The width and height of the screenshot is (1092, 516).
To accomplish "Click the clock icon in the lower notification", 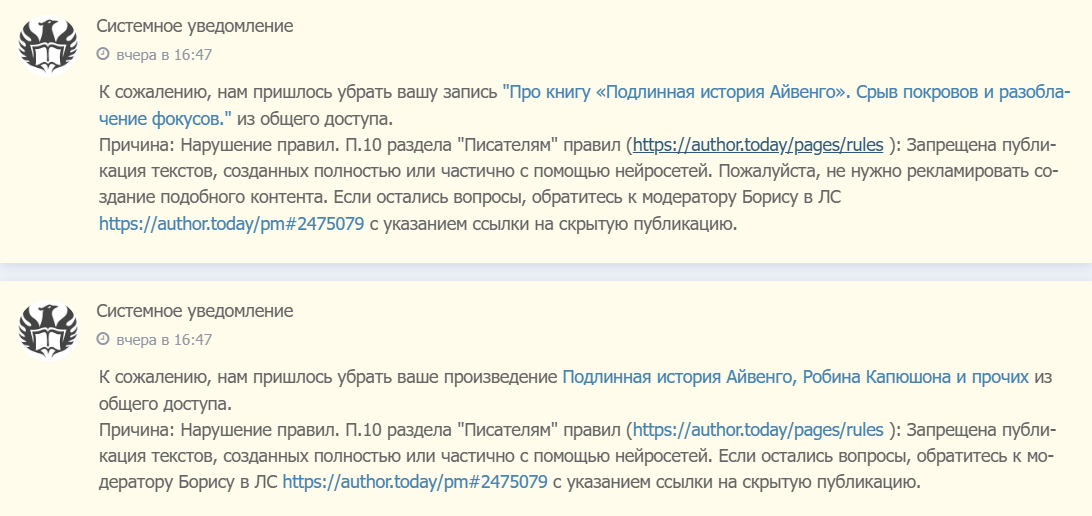I will click(103, 340).
